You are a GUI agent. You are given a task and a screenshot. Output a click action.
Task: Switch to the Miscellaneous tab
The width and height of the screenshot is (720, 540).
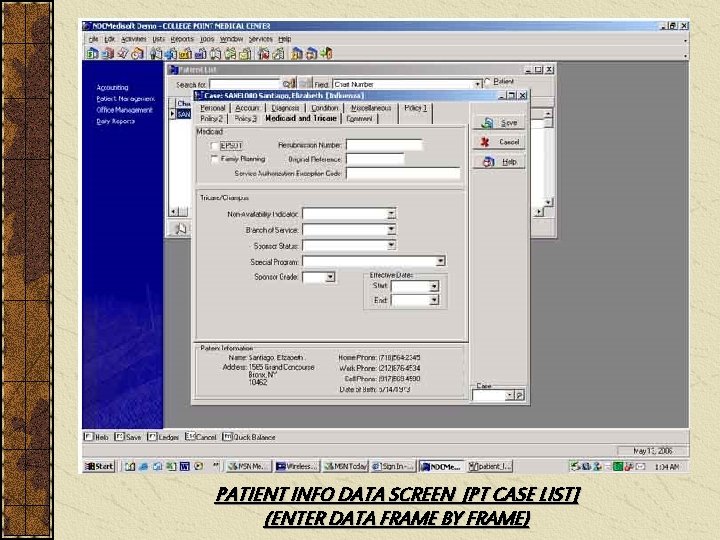[x=371, y=108]
